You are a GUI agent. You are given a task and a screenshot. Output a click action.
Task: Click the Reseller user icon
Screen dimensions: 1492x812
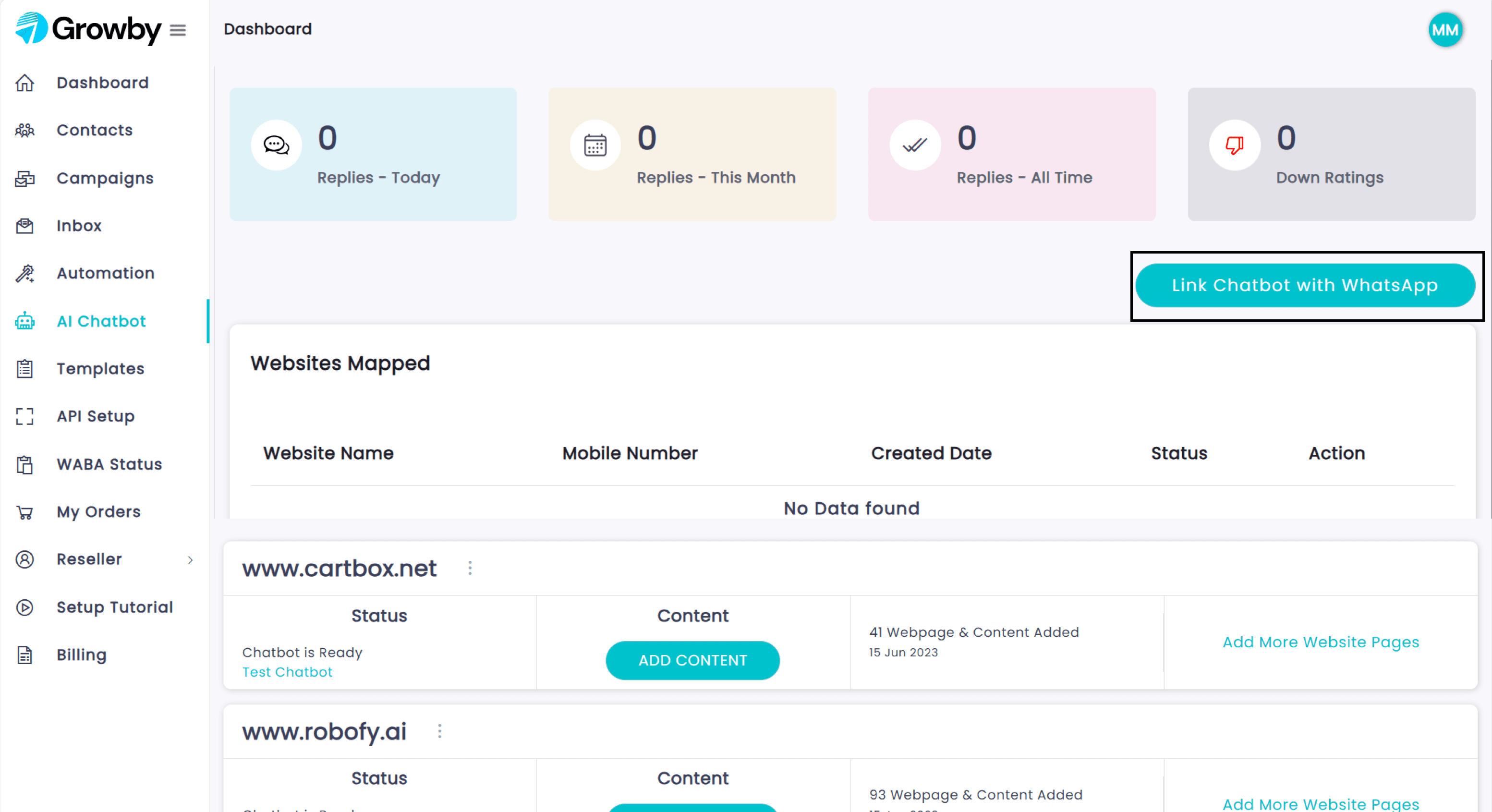click(x=24, y=559)
